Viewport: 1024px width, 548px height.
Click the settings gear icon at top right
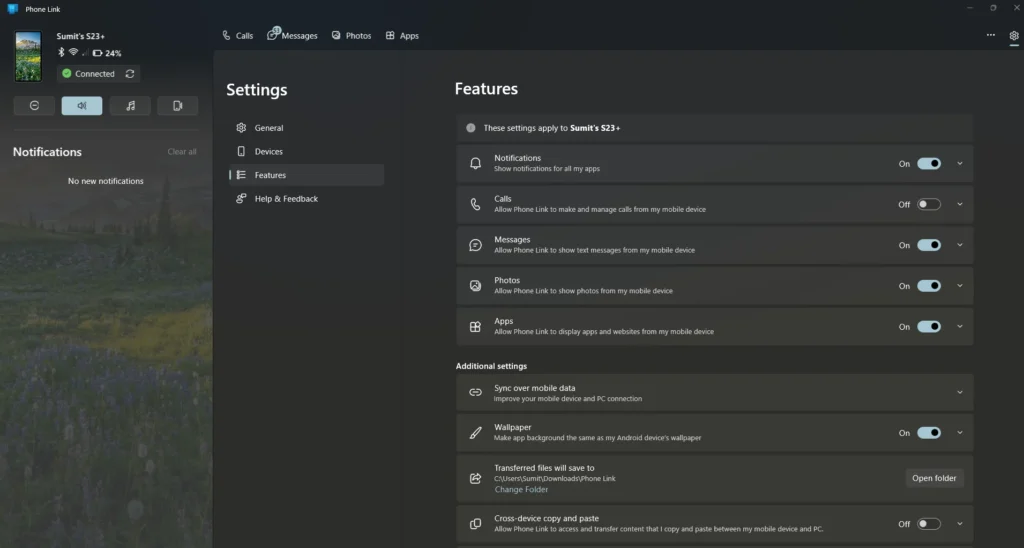tap(1014, 36)
